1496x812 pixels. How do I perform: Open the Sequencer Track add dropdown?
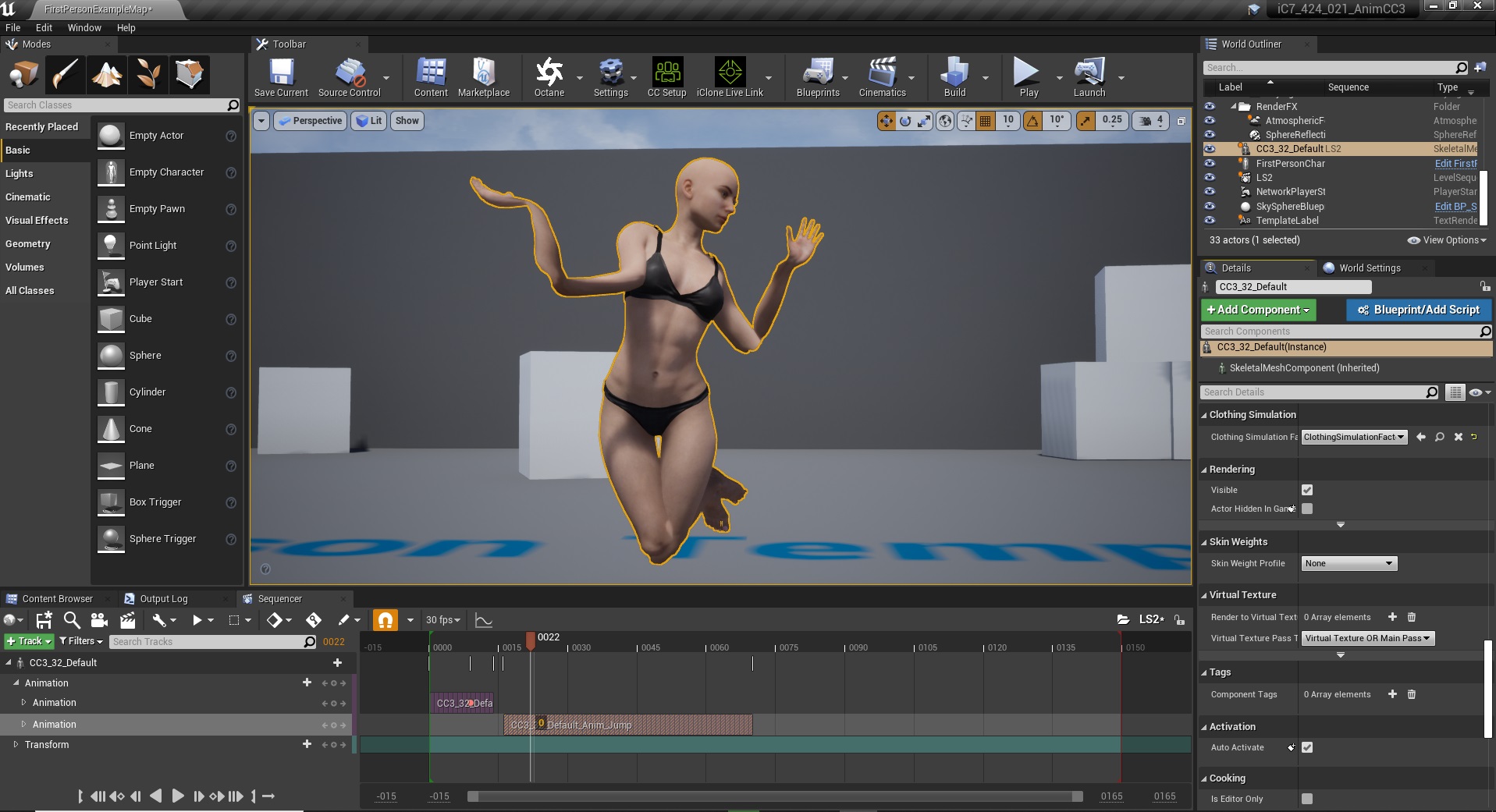[x=29, y=641]
